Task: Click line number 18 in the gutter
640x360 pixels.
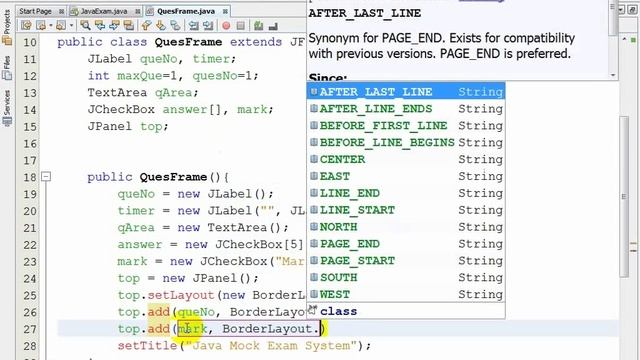Action: tap(30, 177)
